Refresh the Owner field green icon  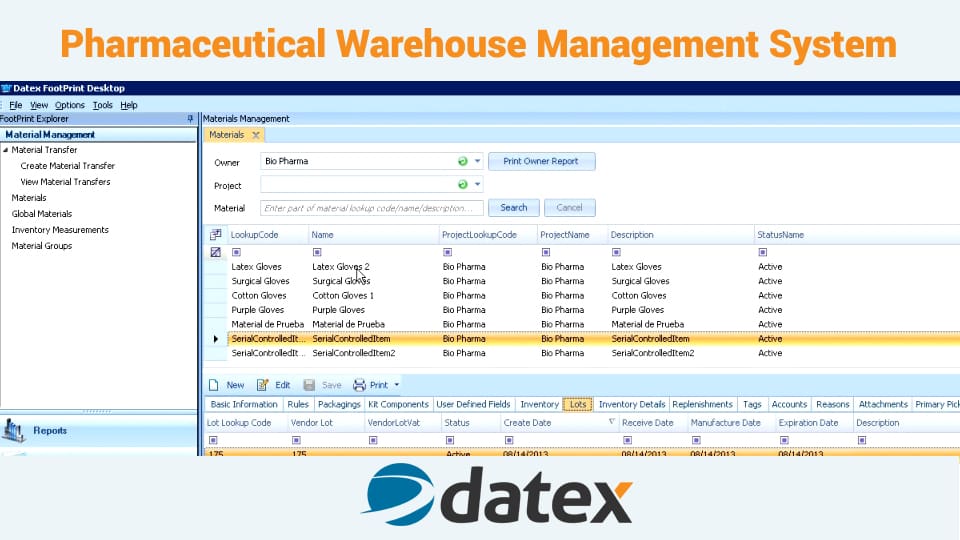coord(463,161)
